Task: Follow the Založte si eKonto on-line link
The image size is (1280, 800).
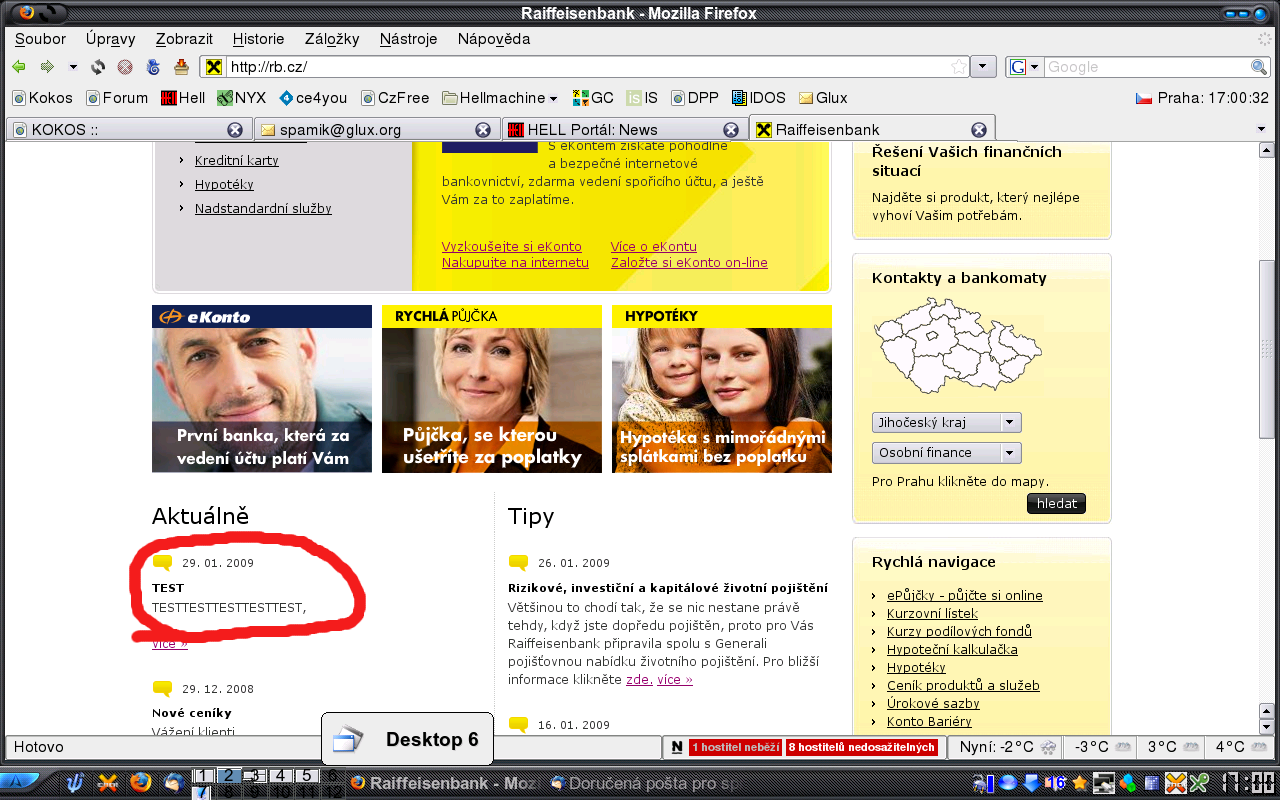Action: coord(689,262)
